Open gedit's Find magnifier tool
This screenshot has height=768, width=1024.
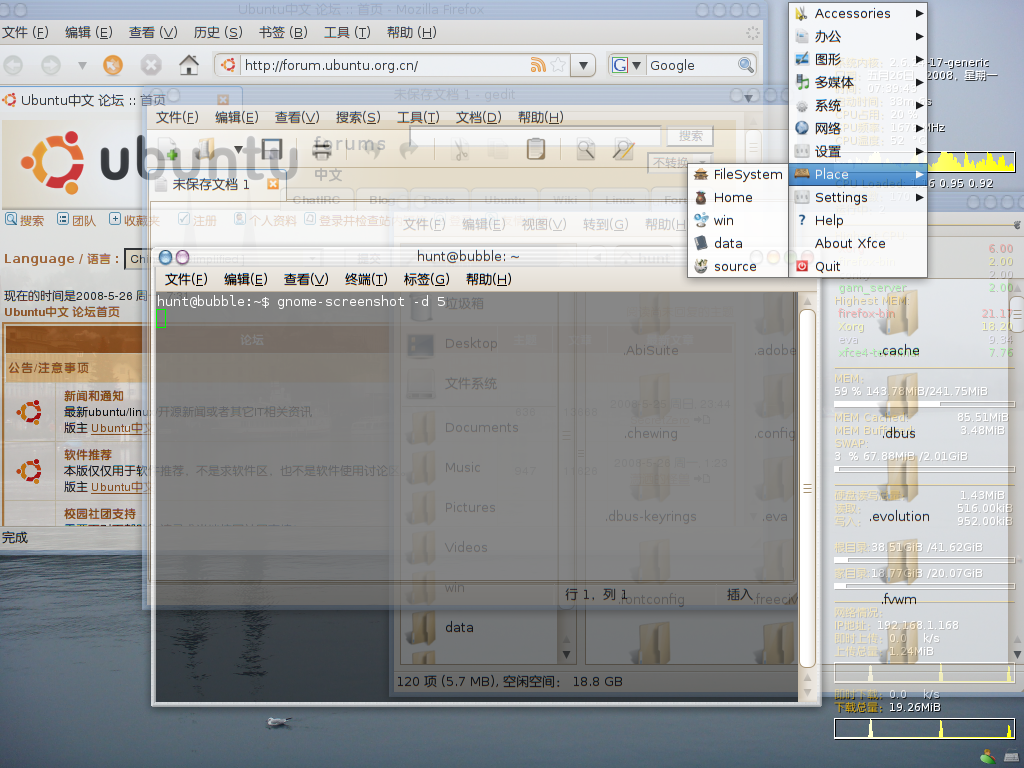tap(585, 150)
